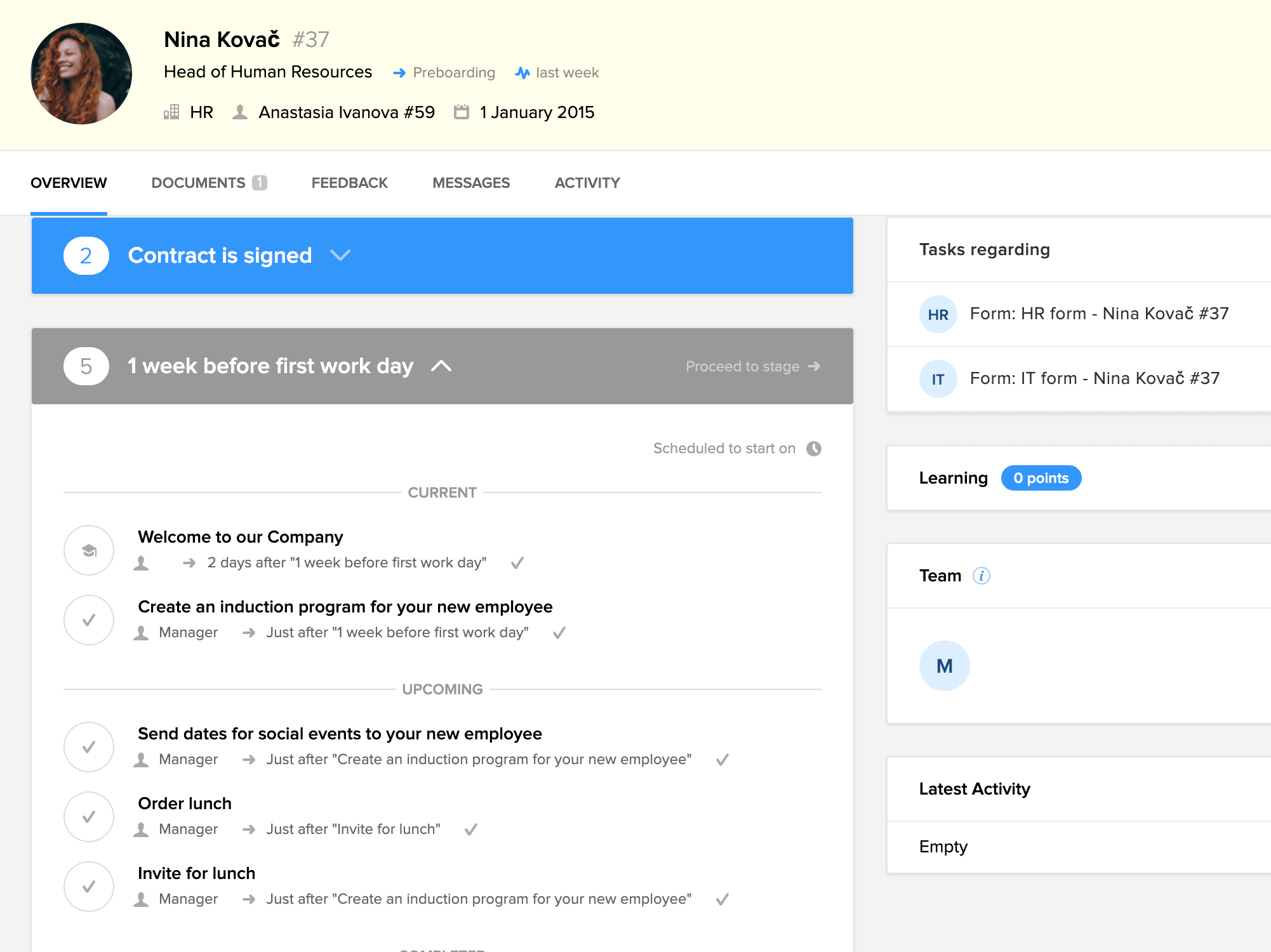Click the person icon beside Anastasia Ivanova

click(240, 112)
